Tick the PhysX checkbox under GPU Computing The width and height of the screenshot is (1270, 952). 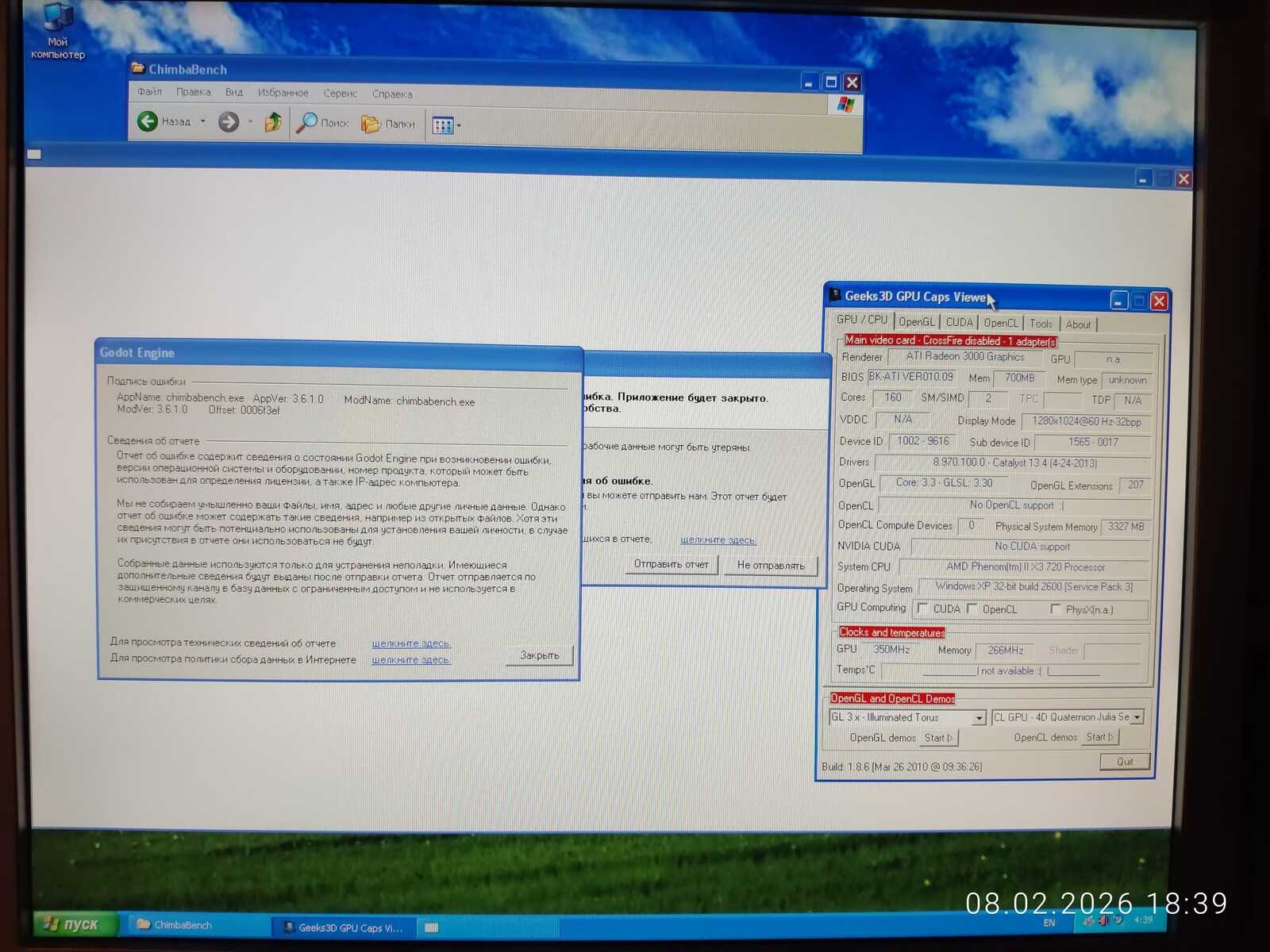(x=1055, y=609)
